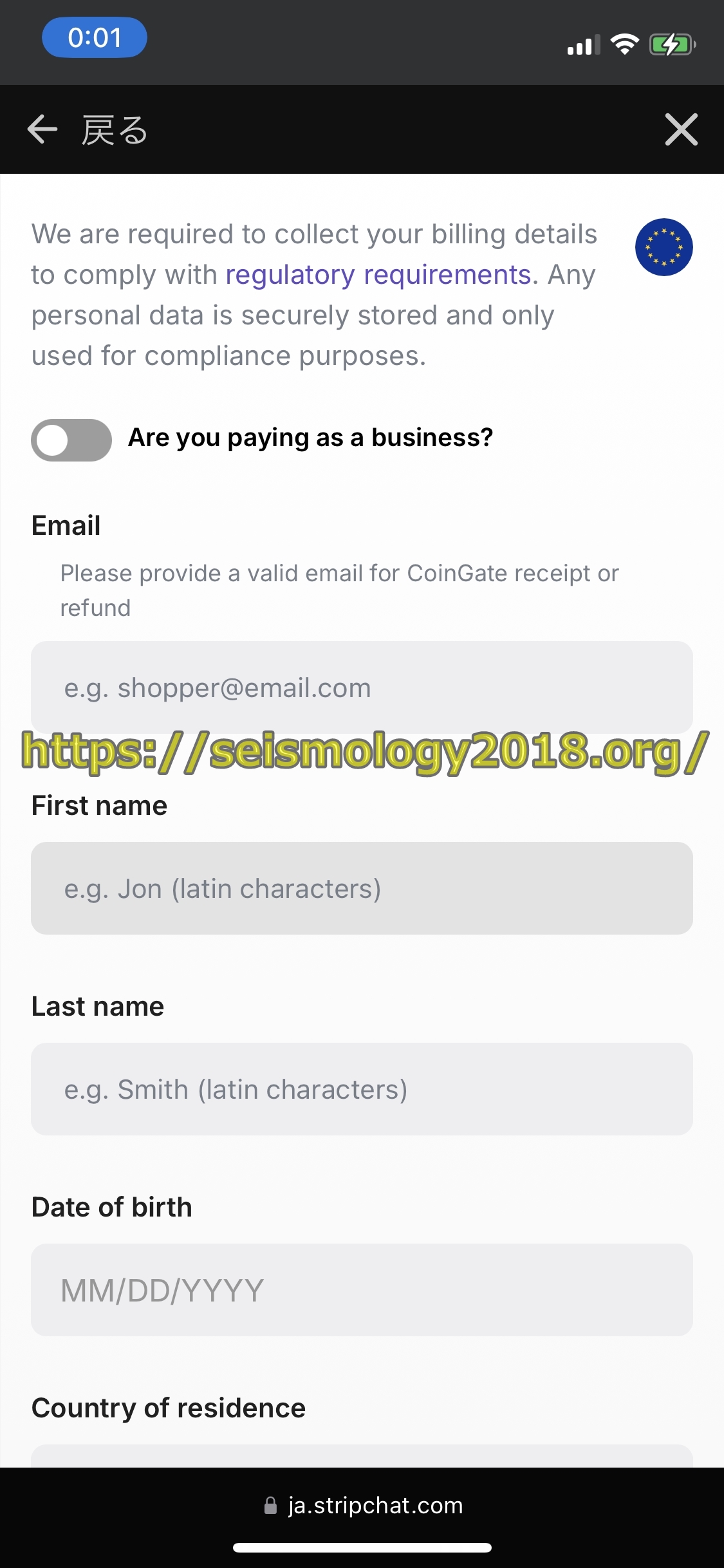Tap the recording timer 0:01 pill
Screen dimensions: 724x1568
95,37
